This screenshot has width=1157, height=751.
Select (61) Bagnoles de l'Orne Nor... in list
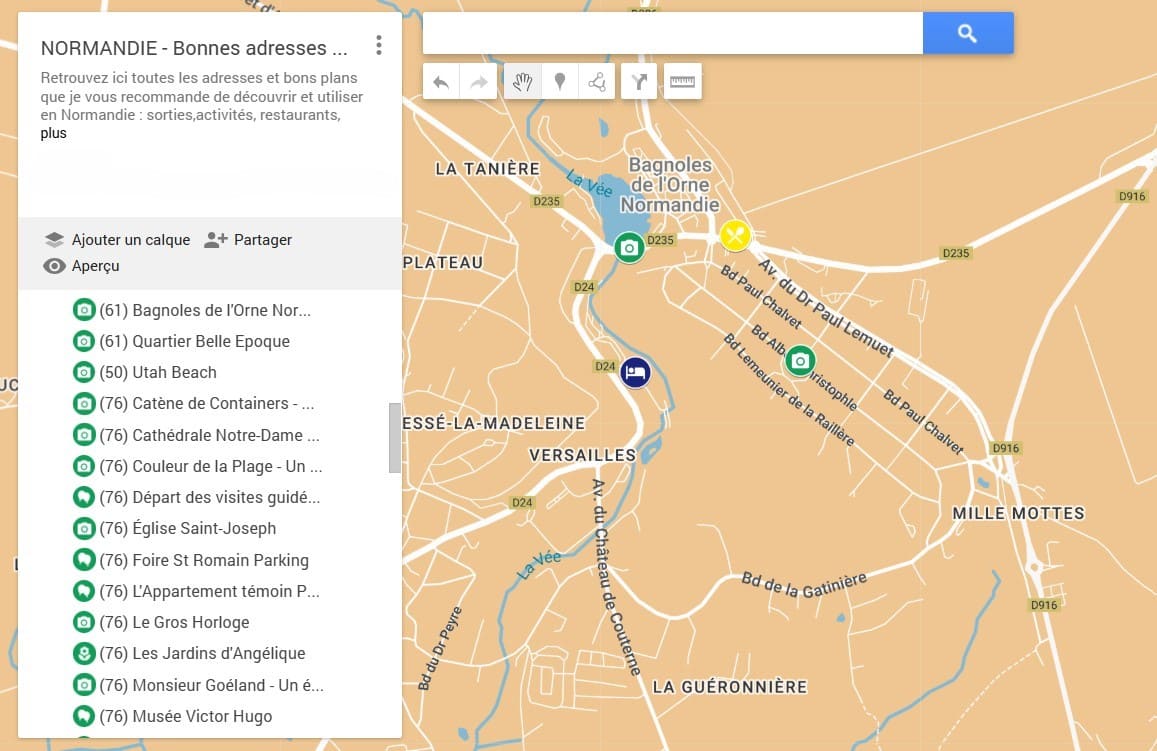click(x=205, y=311)
